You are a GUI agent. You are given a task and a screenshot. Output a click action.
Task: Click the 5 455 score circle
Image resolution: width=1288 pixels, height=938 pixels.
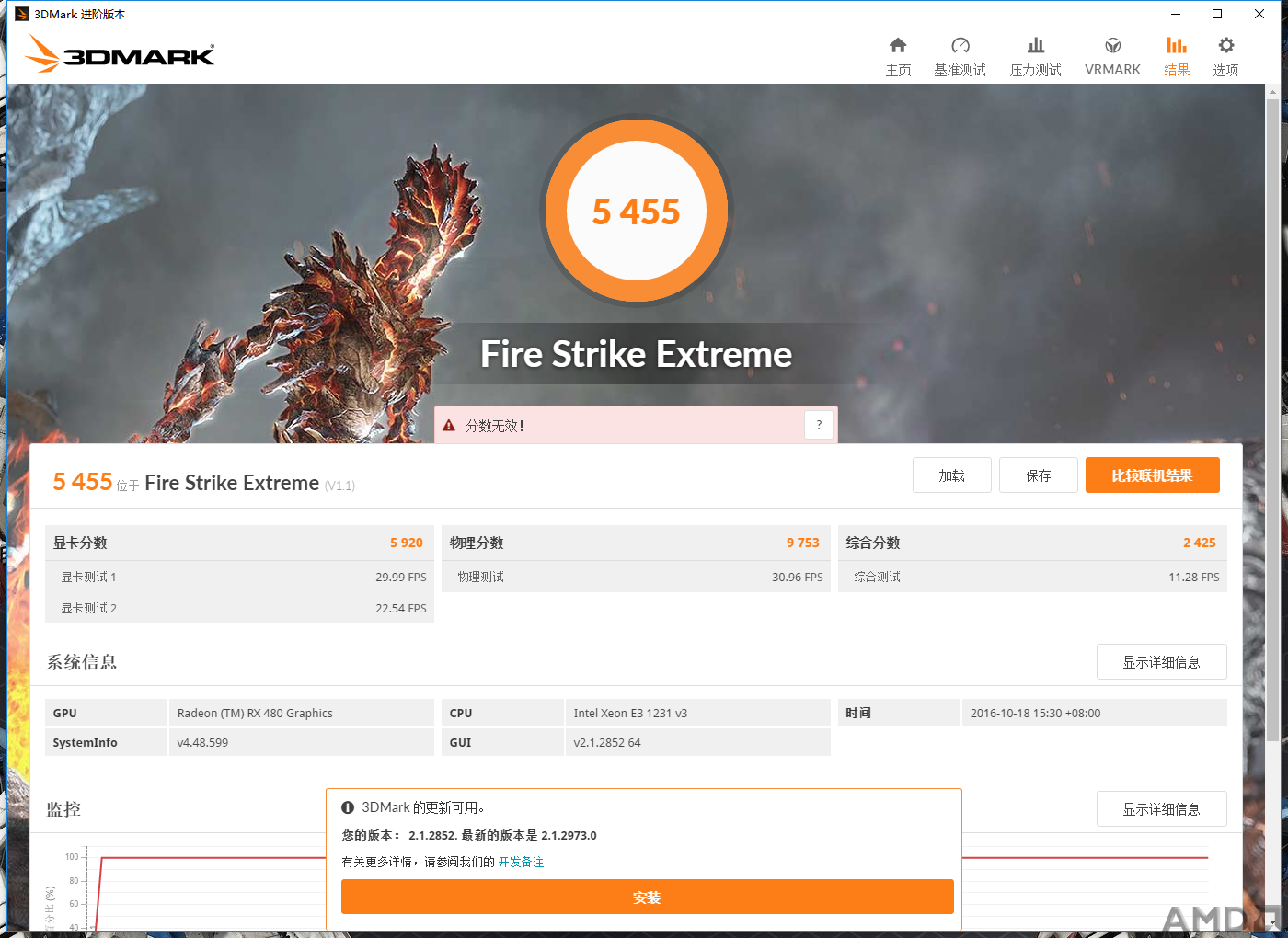637,212
